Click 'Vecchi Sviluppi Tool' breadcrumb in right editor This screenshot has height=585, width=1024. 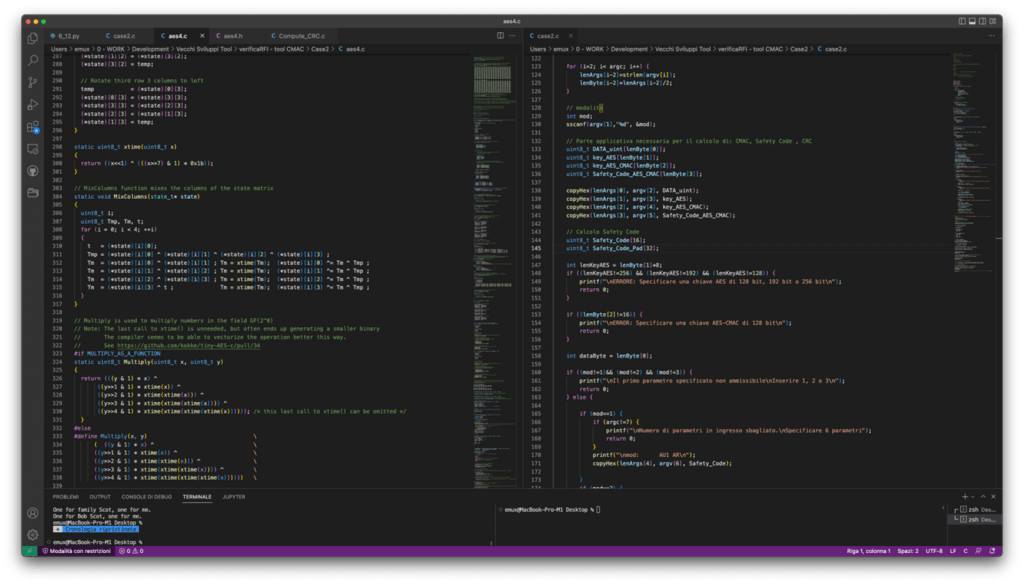682,49
